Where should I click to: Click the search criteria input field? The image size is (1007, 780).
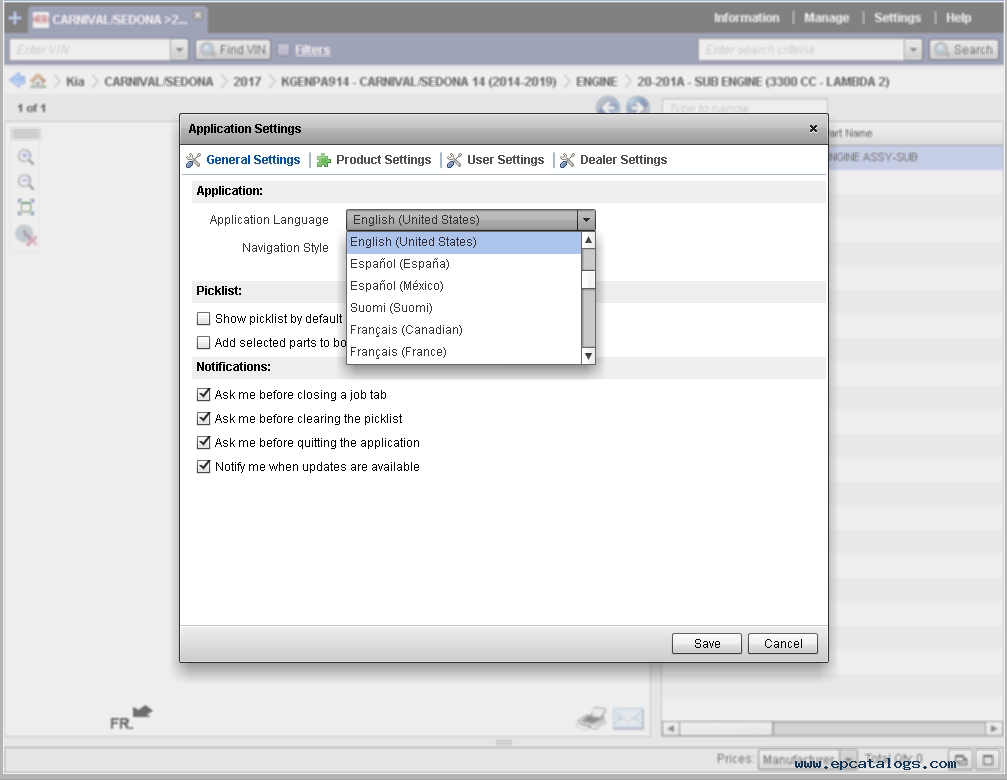[801, 49]
